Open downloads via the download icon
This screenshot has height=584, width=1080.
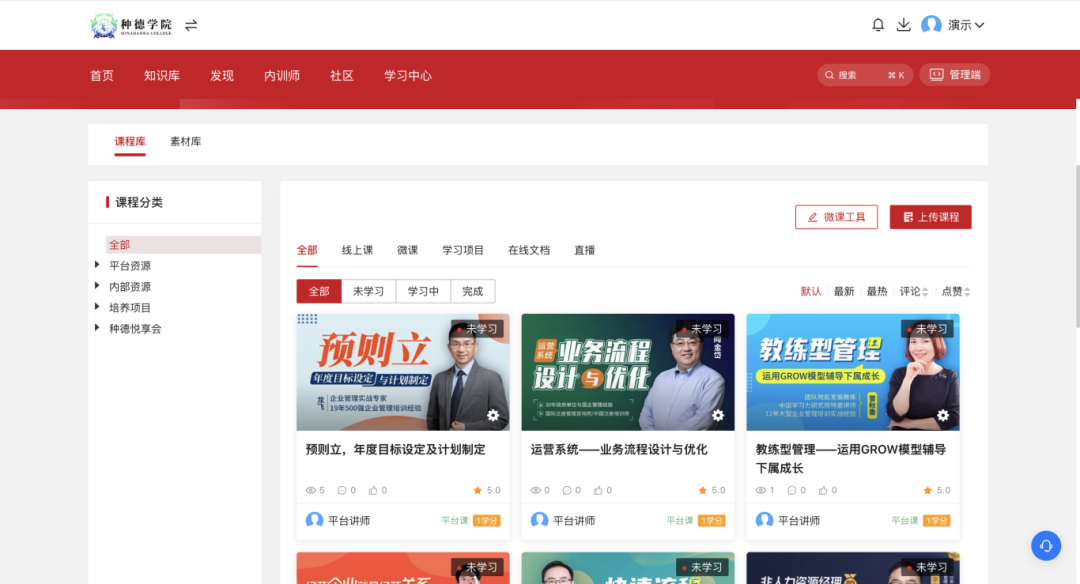pos(903,25)
